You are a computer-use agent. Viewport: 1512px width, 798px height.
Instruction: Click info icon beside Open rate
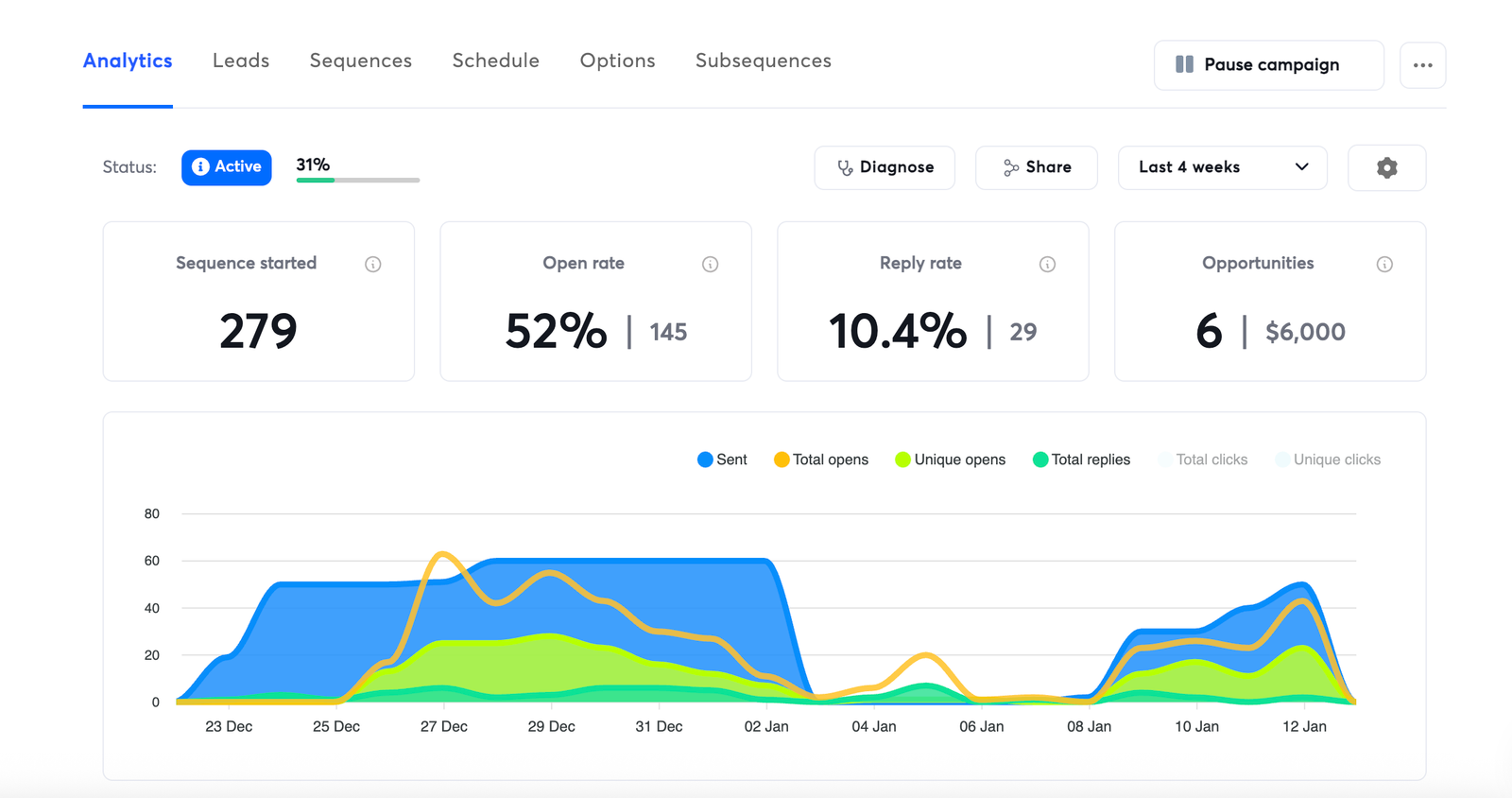coord(710,265)
